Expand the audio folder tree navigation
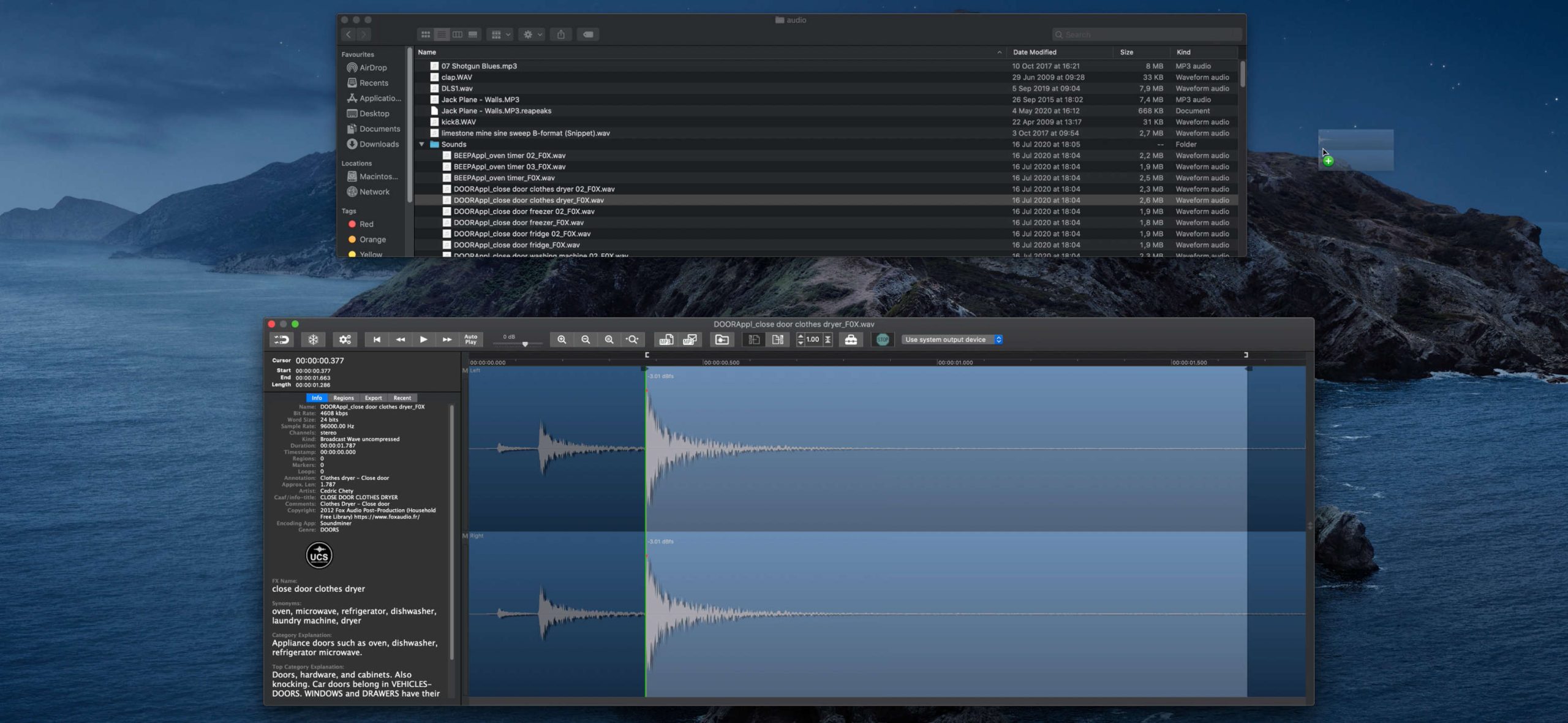 point(421,144)
